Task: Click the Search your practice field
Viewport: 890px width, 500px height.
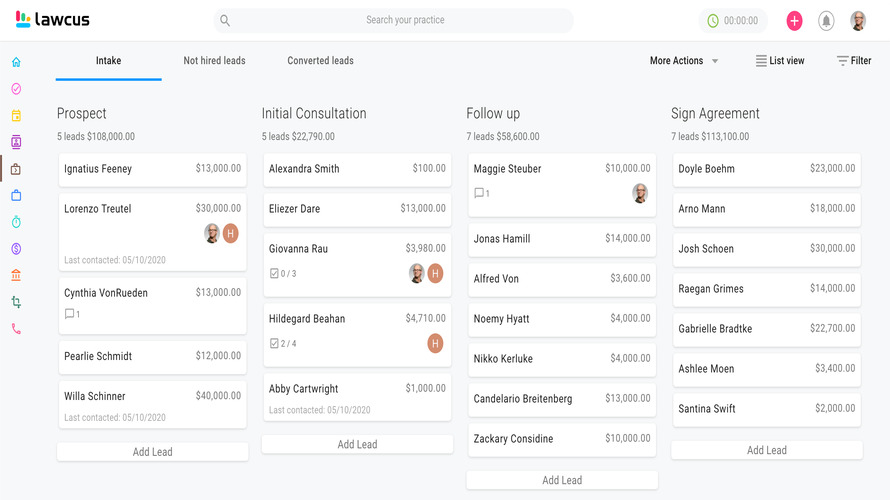Action: coord(405,20)
